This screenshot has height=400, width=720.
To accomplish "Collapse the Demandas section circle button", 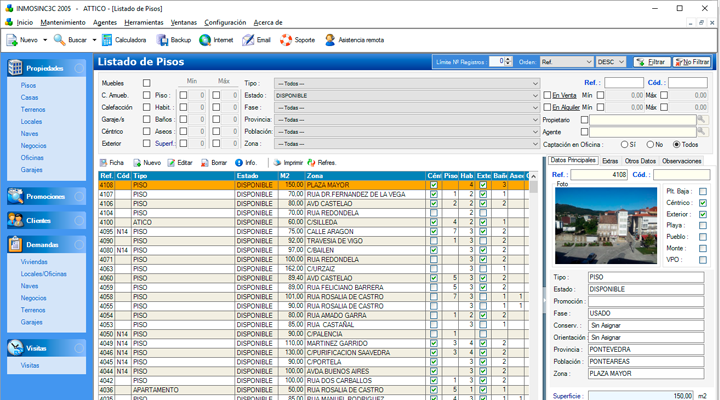I will 79,244.
